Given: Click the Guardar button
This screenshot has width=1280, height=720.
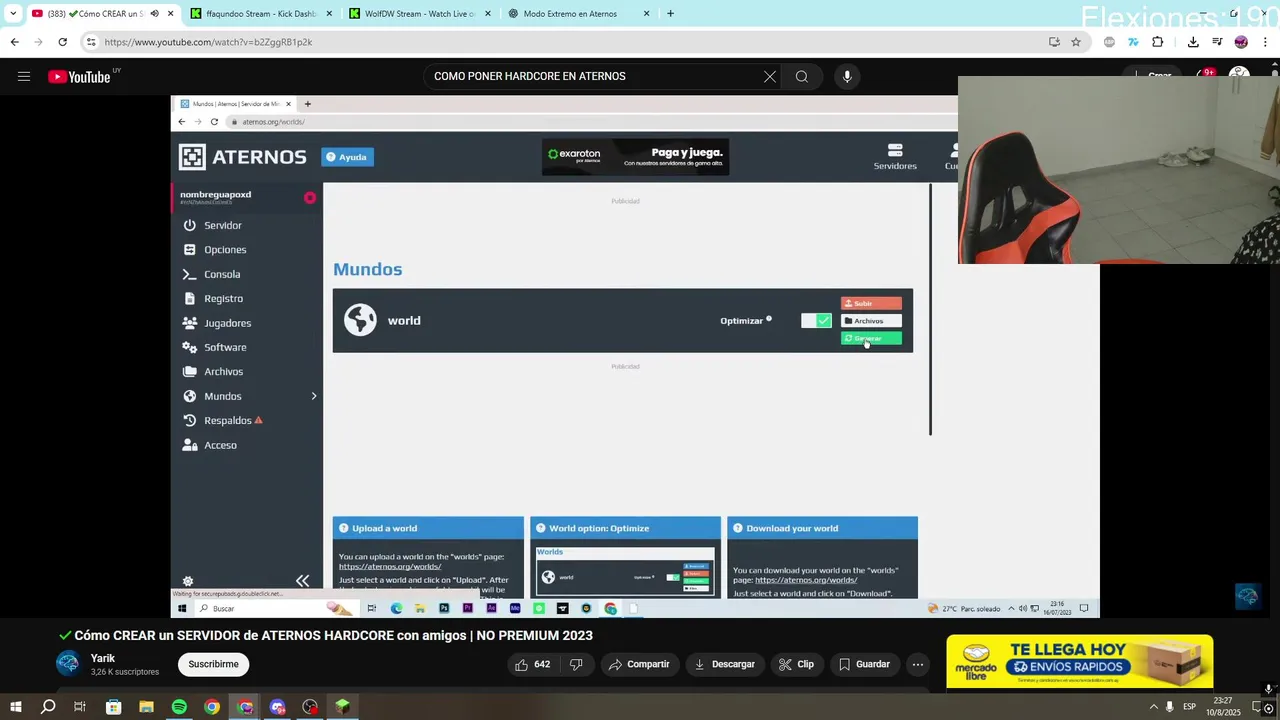Looking at the screenshot, I should (864, 664).
